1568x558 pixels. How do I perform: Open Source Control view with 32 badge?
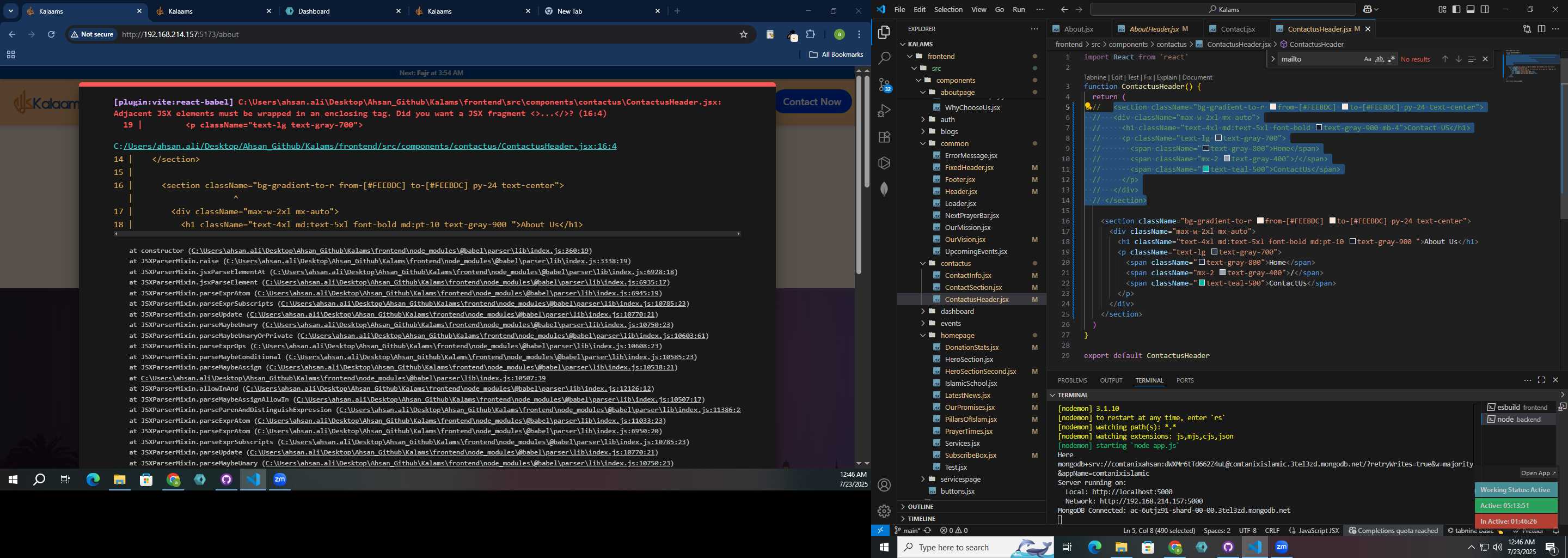click(x=884, y=84)
